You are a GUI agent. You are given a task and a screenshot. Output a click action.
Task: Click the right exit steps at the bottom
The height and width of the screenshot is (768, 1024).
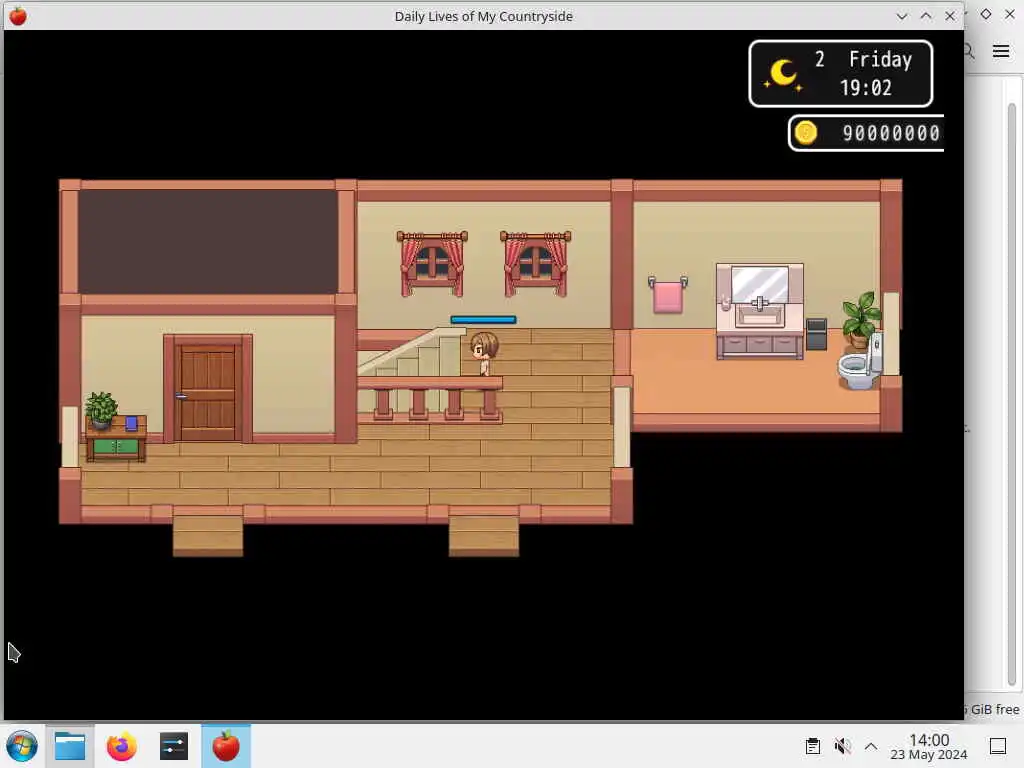pyautogui.click(x=484, y=536)
